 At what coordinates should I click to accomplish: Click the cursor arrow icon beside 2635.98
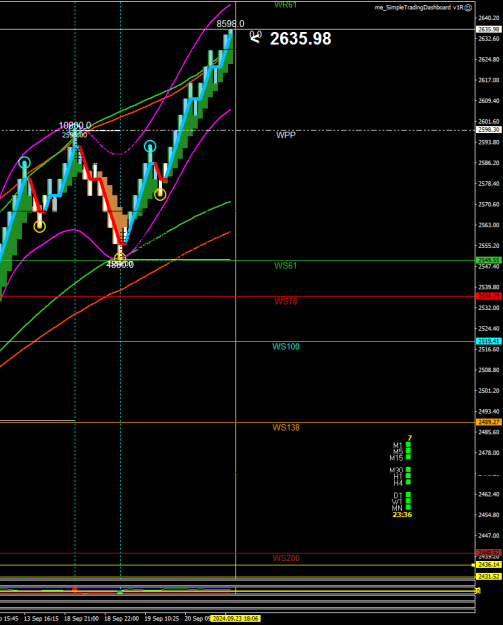(x=255, y=37)
